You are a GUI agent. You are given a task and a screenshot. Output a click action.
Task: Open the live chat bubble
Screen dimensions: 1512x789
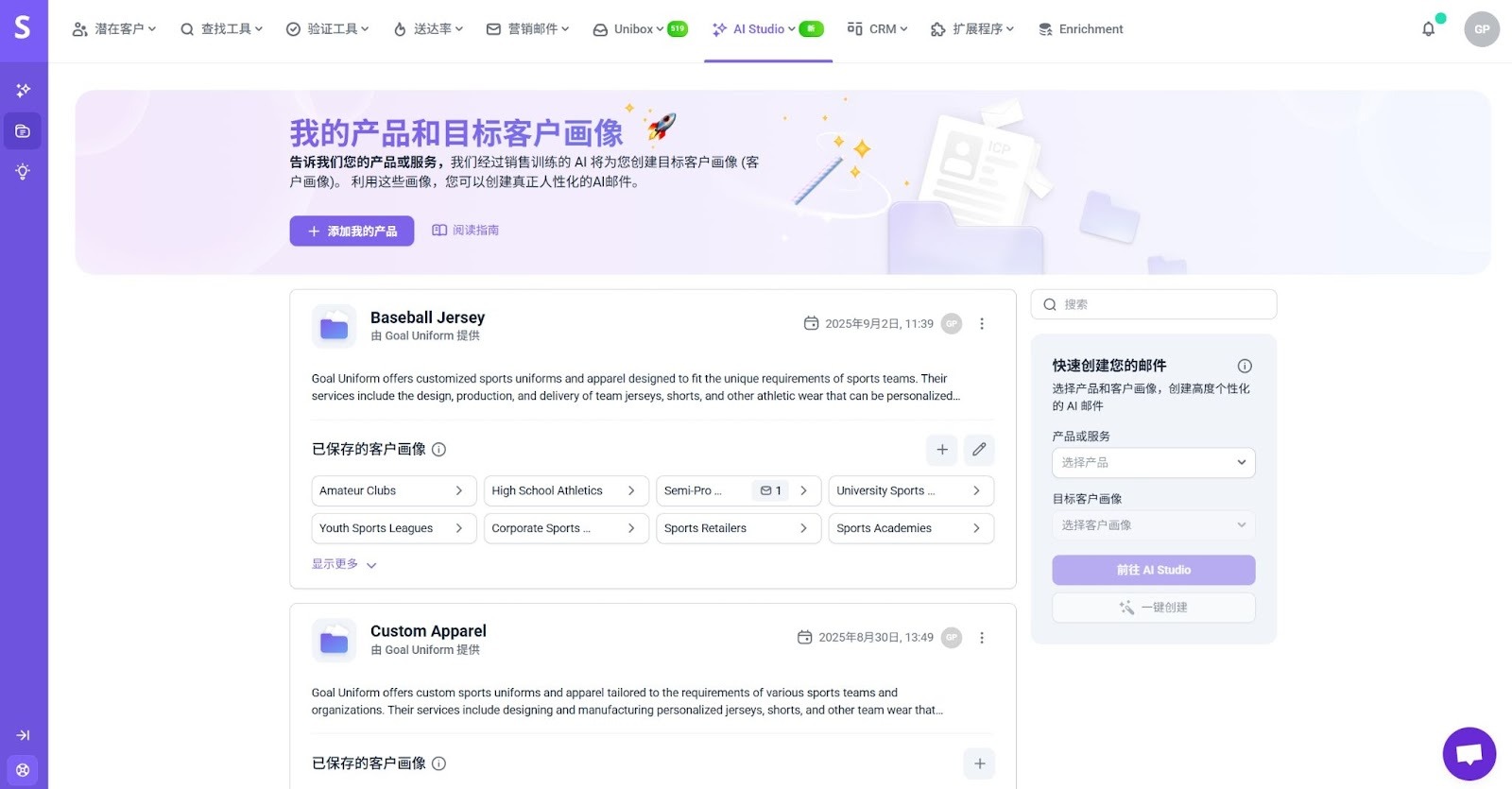(x=1469, y=754)
